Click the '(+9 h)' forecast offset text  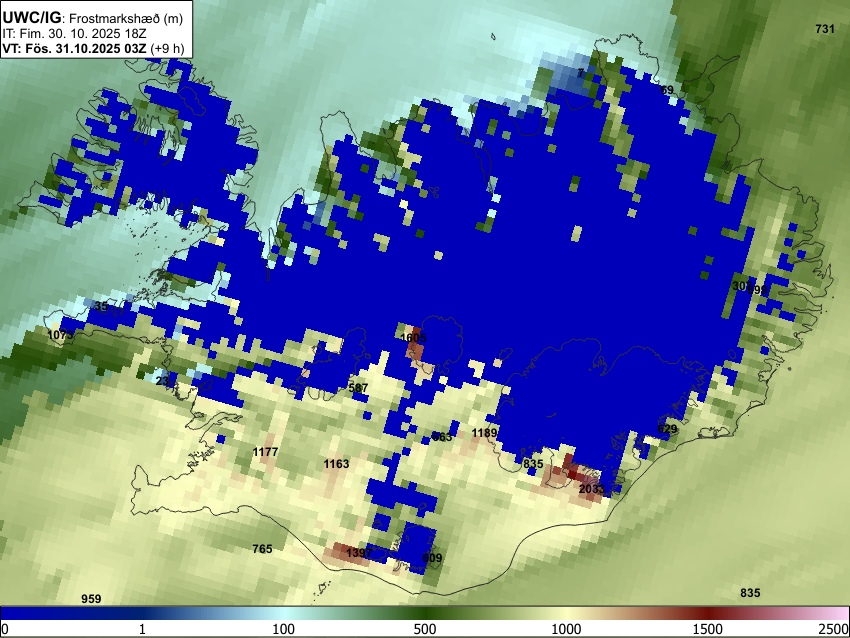[x=167, y=48]
